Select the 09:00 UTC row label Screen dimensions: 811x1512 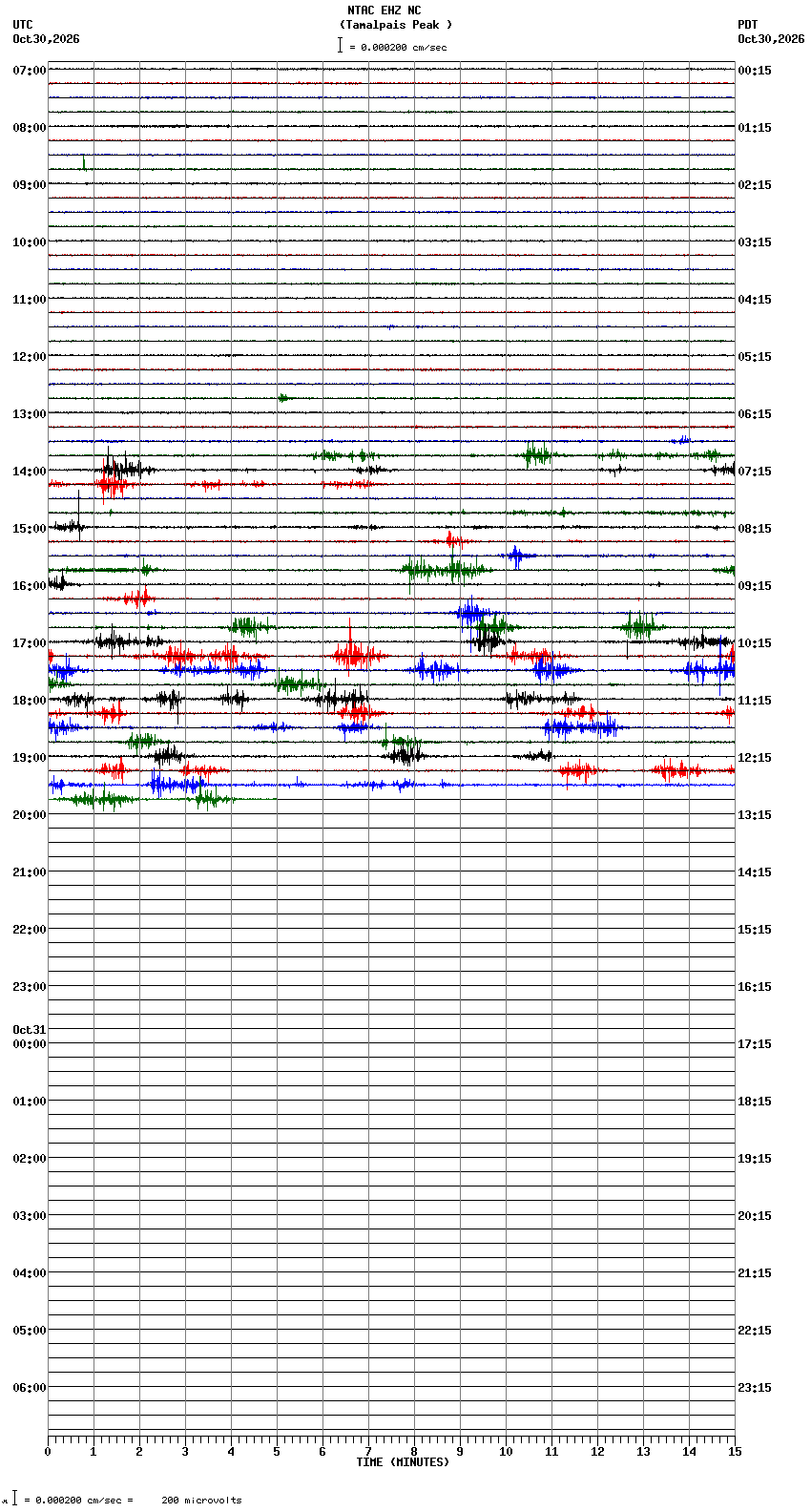pyautogui.click(x=30, y=185)
